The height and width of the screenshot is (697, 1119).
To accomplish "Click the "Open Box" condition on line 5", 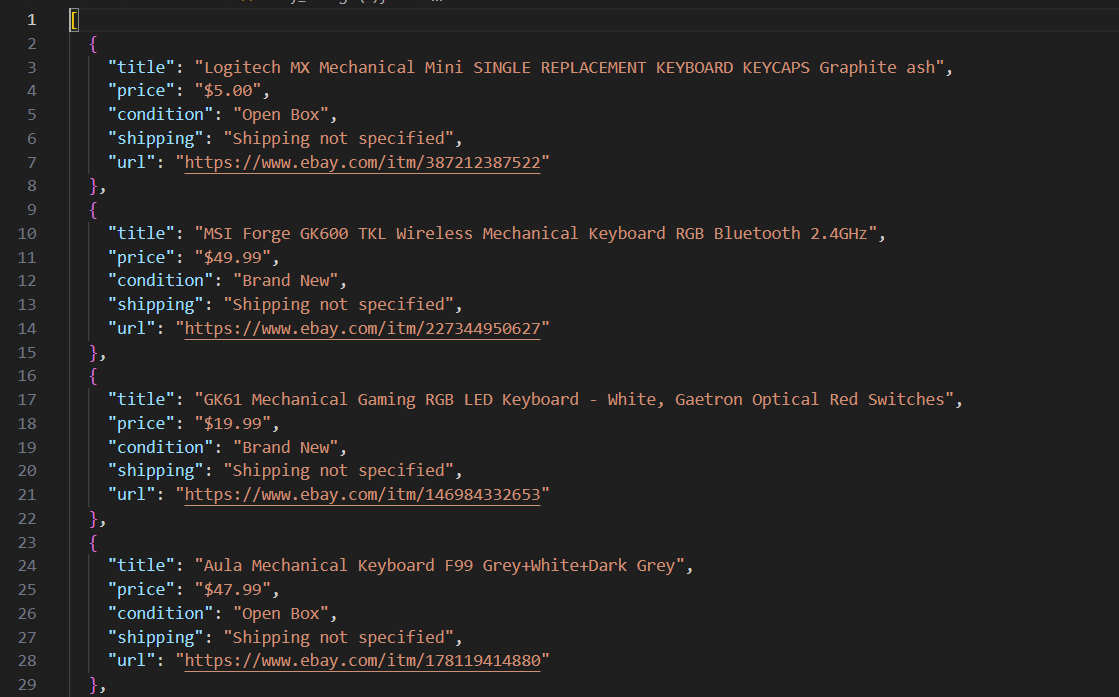I will (x=280, y=115).
